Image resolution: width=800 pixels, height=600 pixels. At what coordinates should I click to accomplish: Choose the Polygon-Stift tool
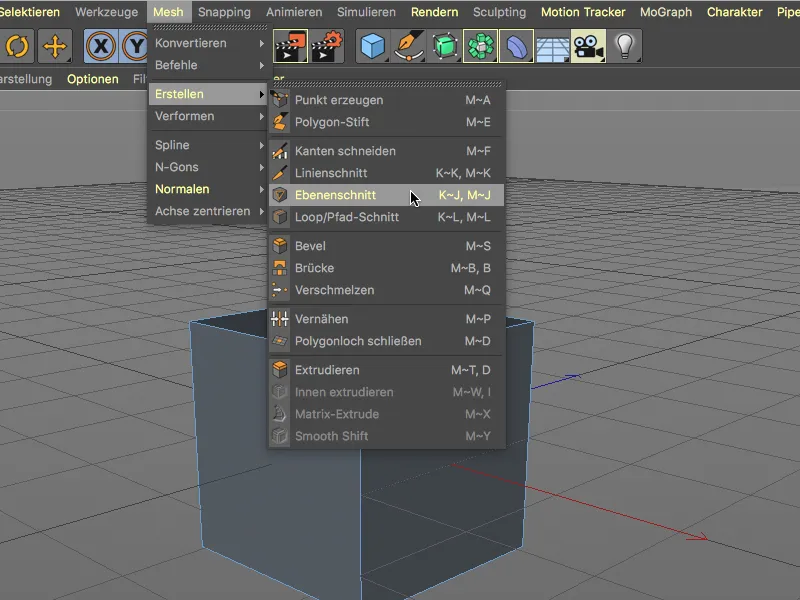(x=386, y=122)
